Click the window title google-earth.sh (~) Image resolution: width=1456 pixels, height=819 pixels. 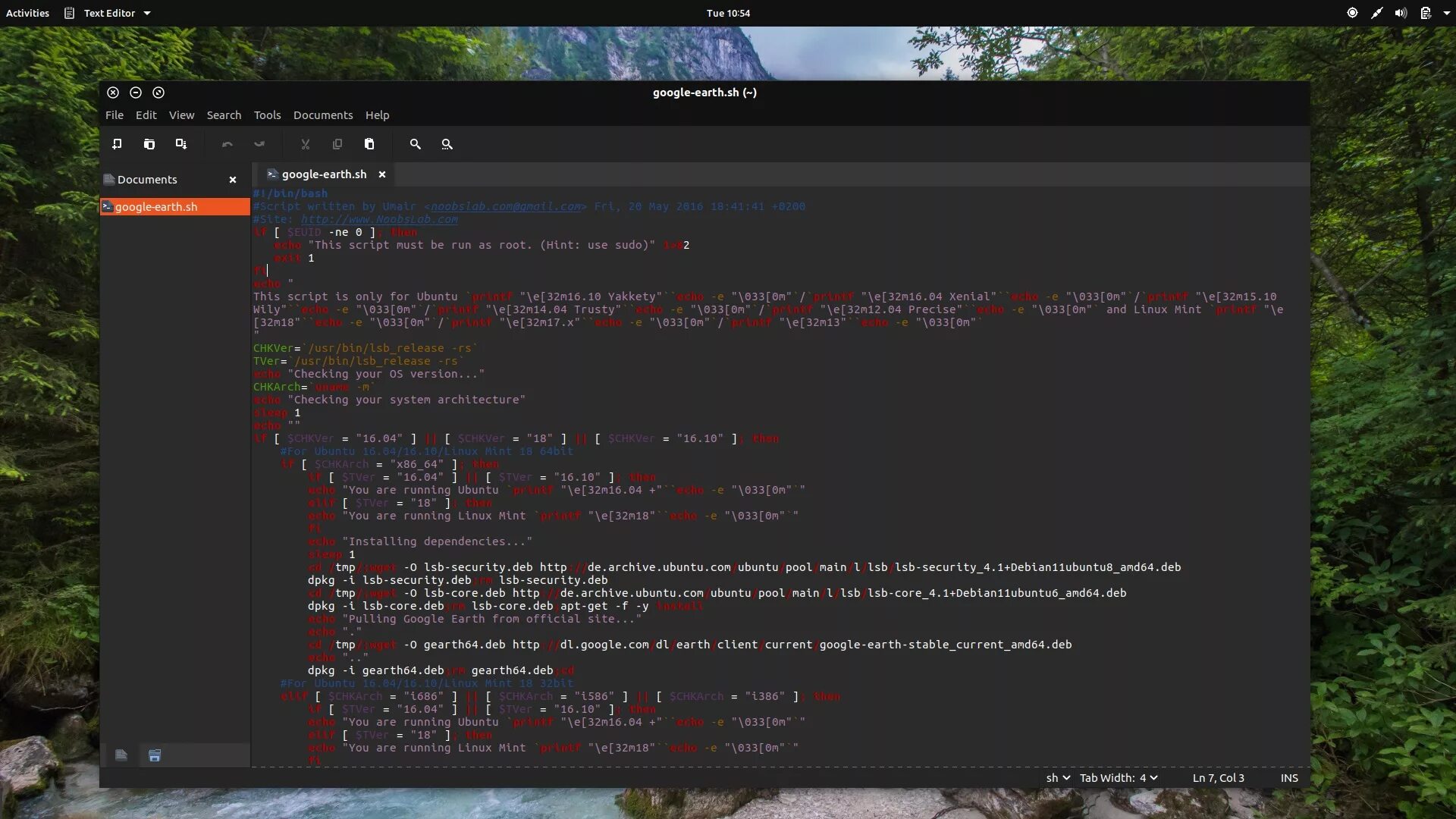tap(704, 93)
